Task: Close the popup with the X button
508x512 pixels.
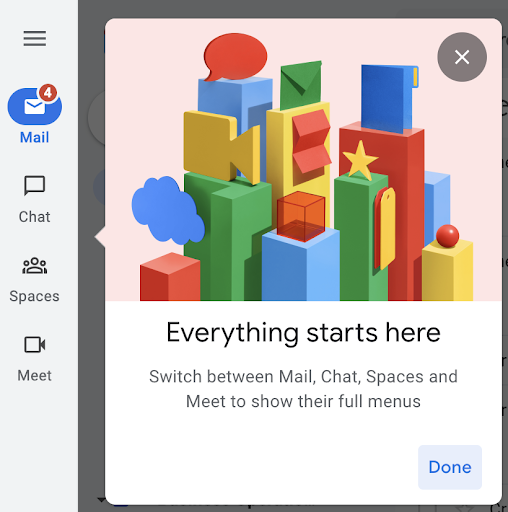Action: [462, 57]
